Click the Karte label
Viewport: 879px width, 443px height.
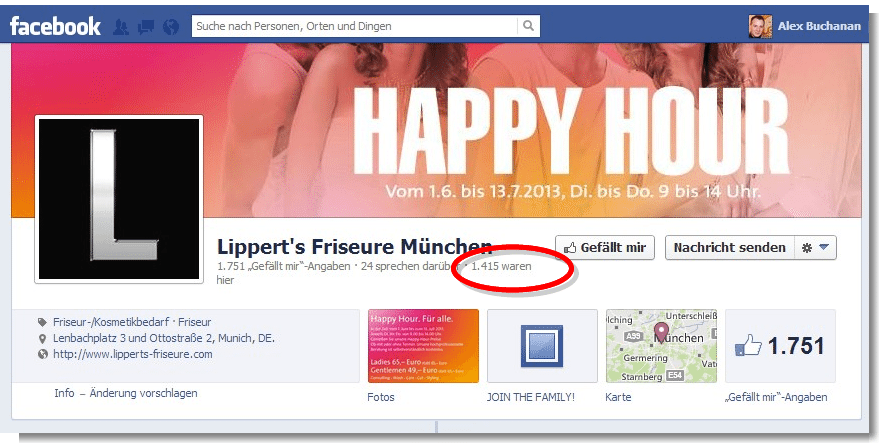[x=618, y=397]
